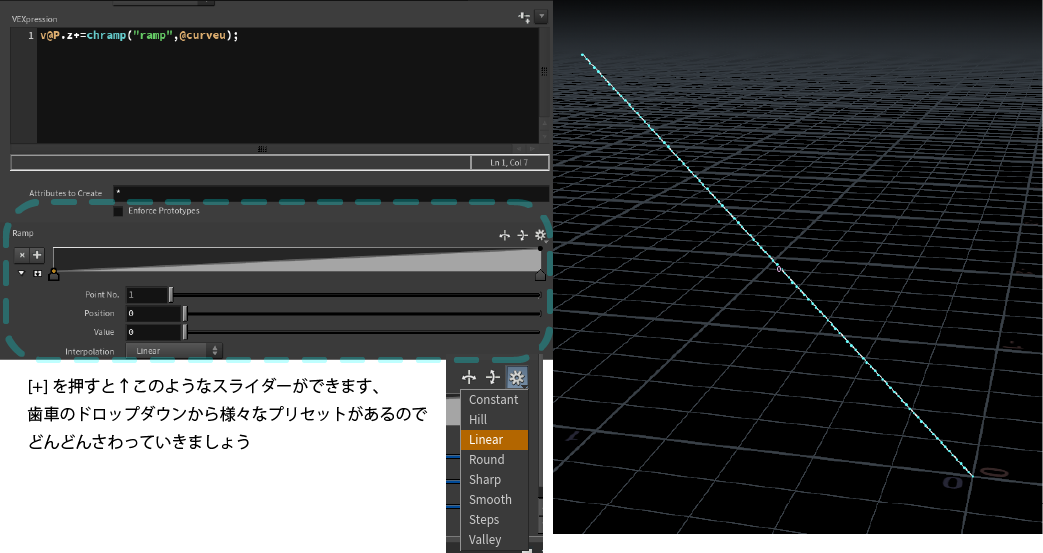1043x553 pixels.
Task: Click the cyan curve in the viewport
Action: 778,265
